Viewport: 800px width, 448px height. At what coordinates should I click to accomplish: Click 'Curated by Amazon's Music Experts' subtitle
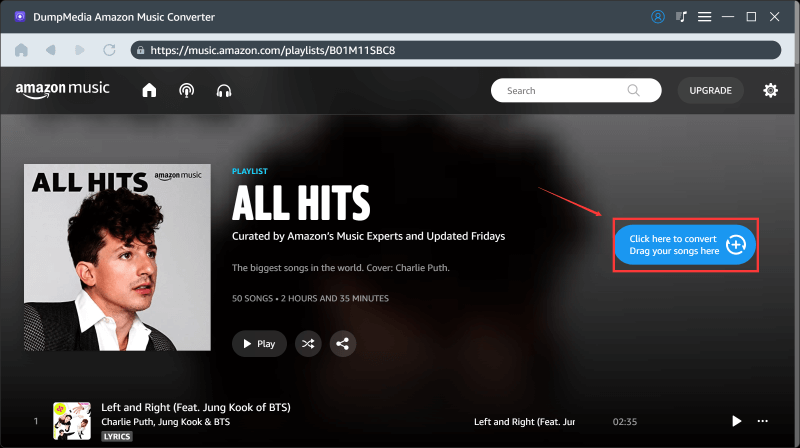tap(368, 236)
